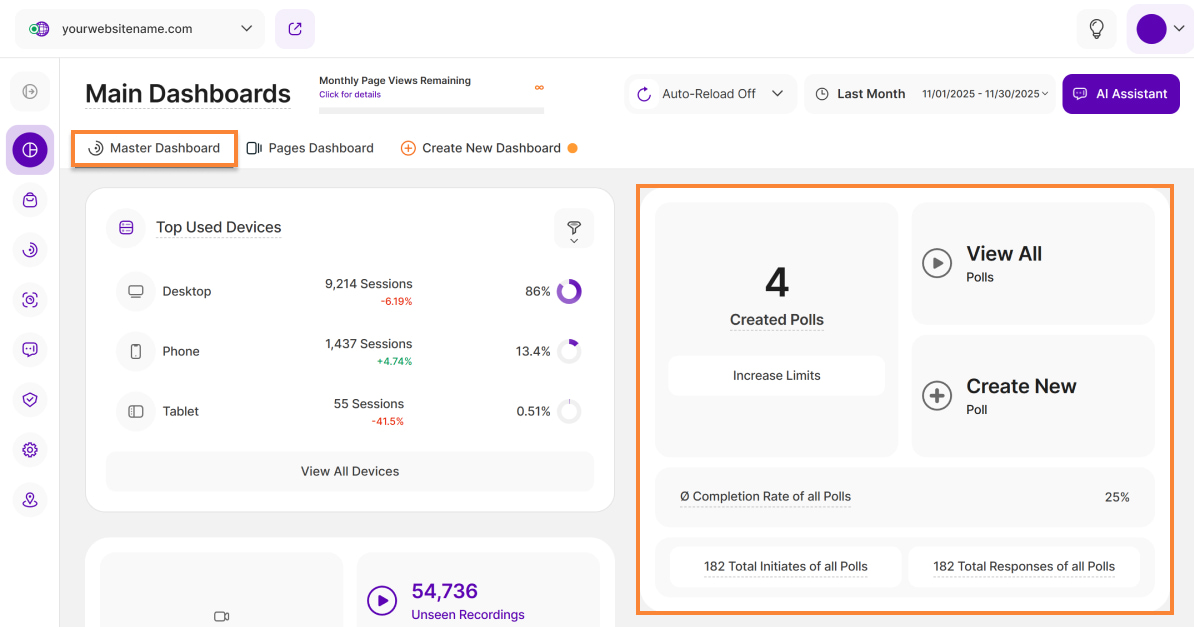This screenshot has height=627, width=1194.
Task: Open the external site link icon
Action: pos(295,29)
